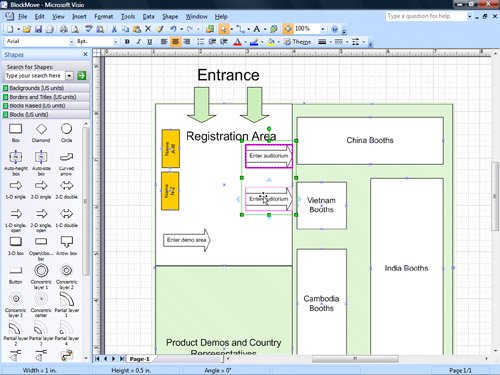This screenshot has width=500, height=375.
Task: Delete selection with the X icon
Action: coord(148,29)
